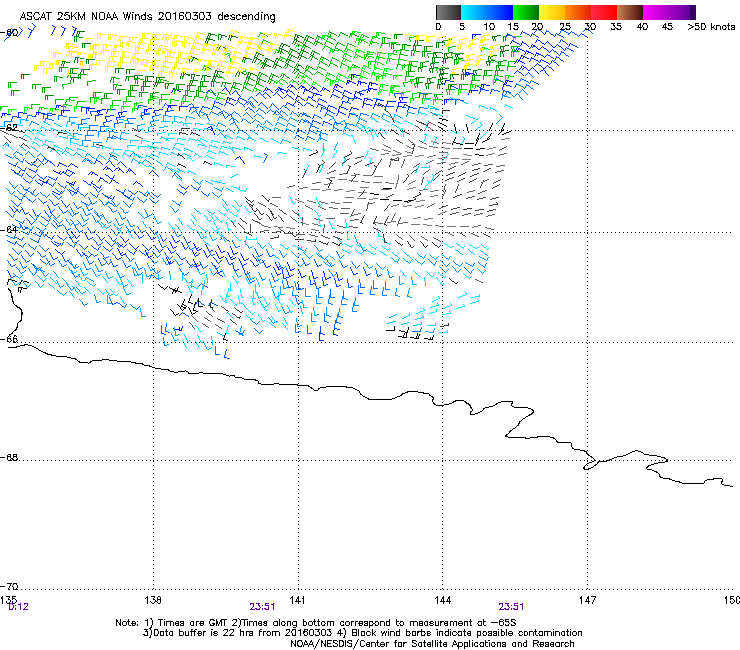
Task: Click the '>50 knots' legend label
Action: (711, 27)
